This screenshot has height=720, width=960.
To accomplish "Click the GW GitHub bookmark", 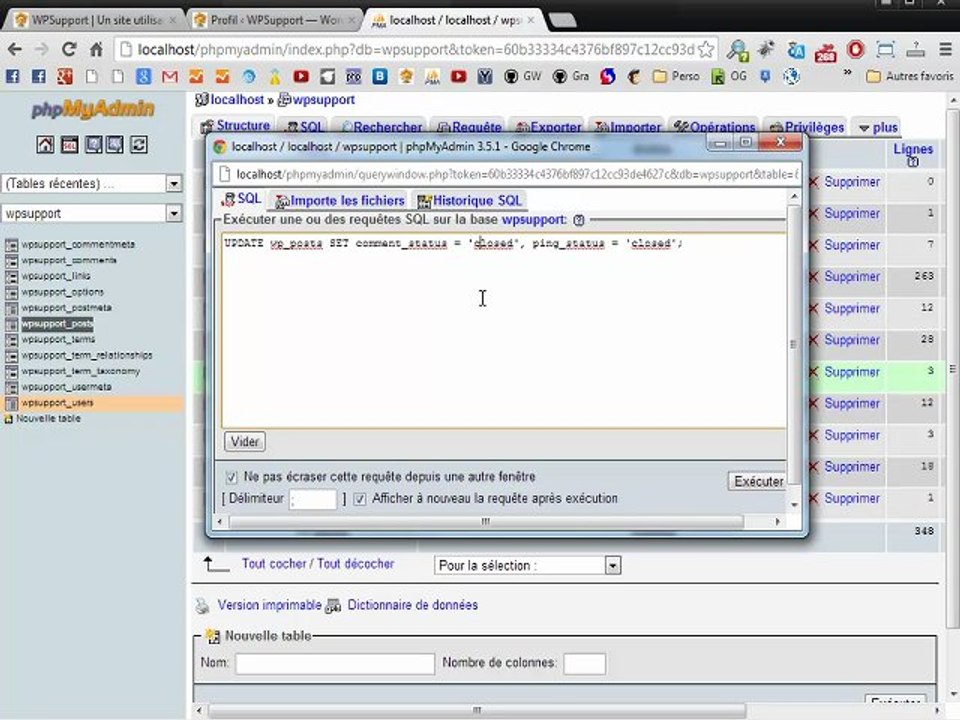I will pos(523,77).
